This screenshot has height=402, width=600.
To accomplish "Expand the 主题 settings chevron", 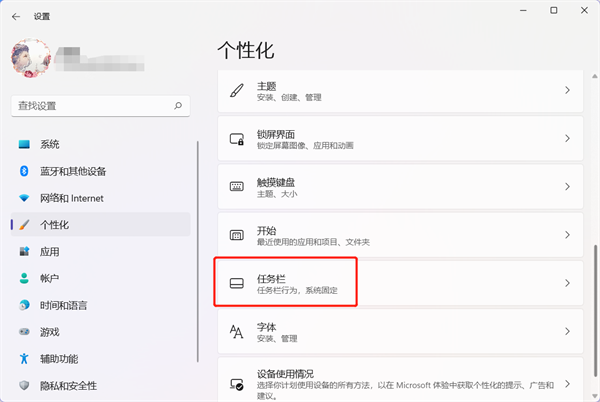I will (567, 91).
